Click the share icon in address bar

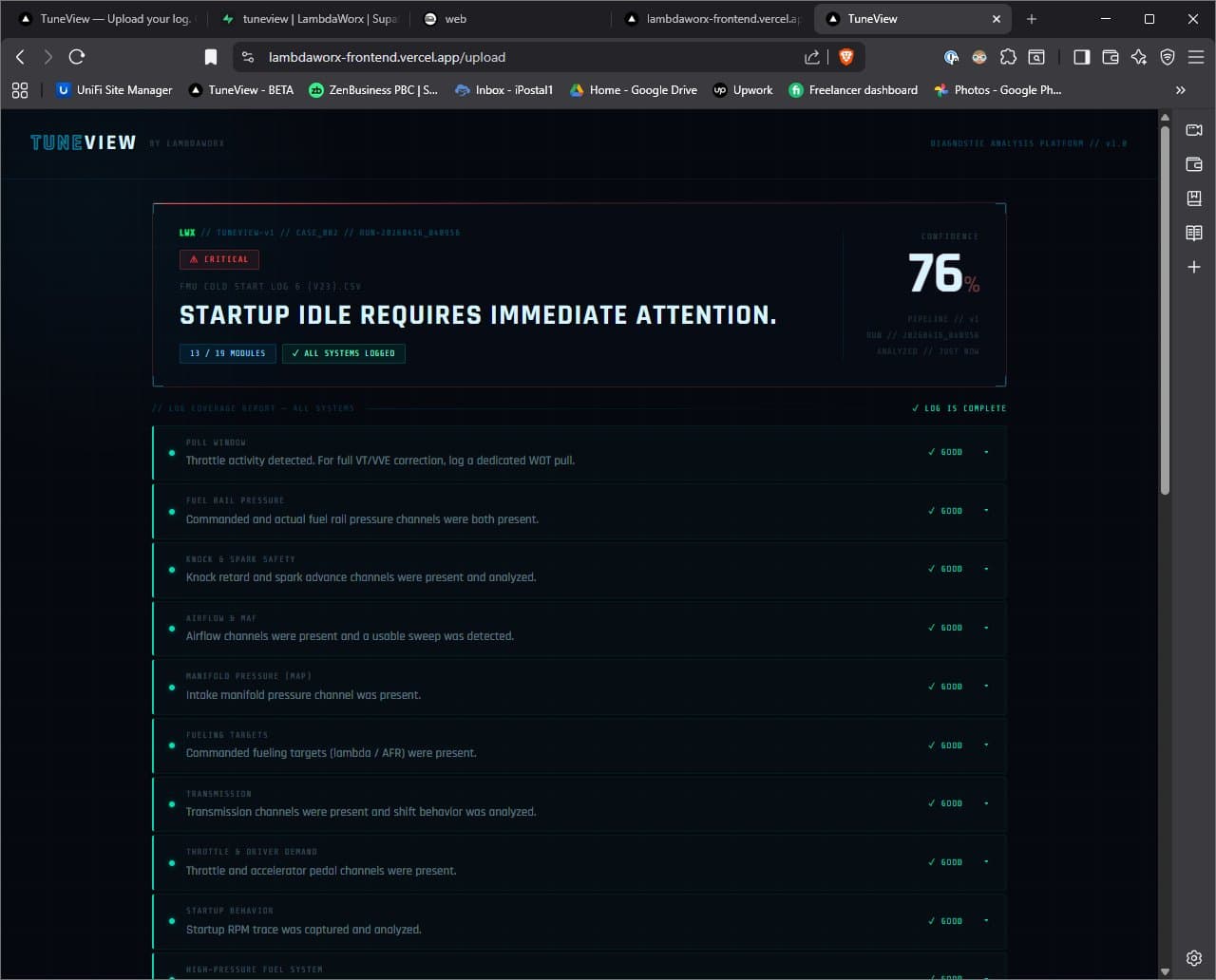(811, 57)
